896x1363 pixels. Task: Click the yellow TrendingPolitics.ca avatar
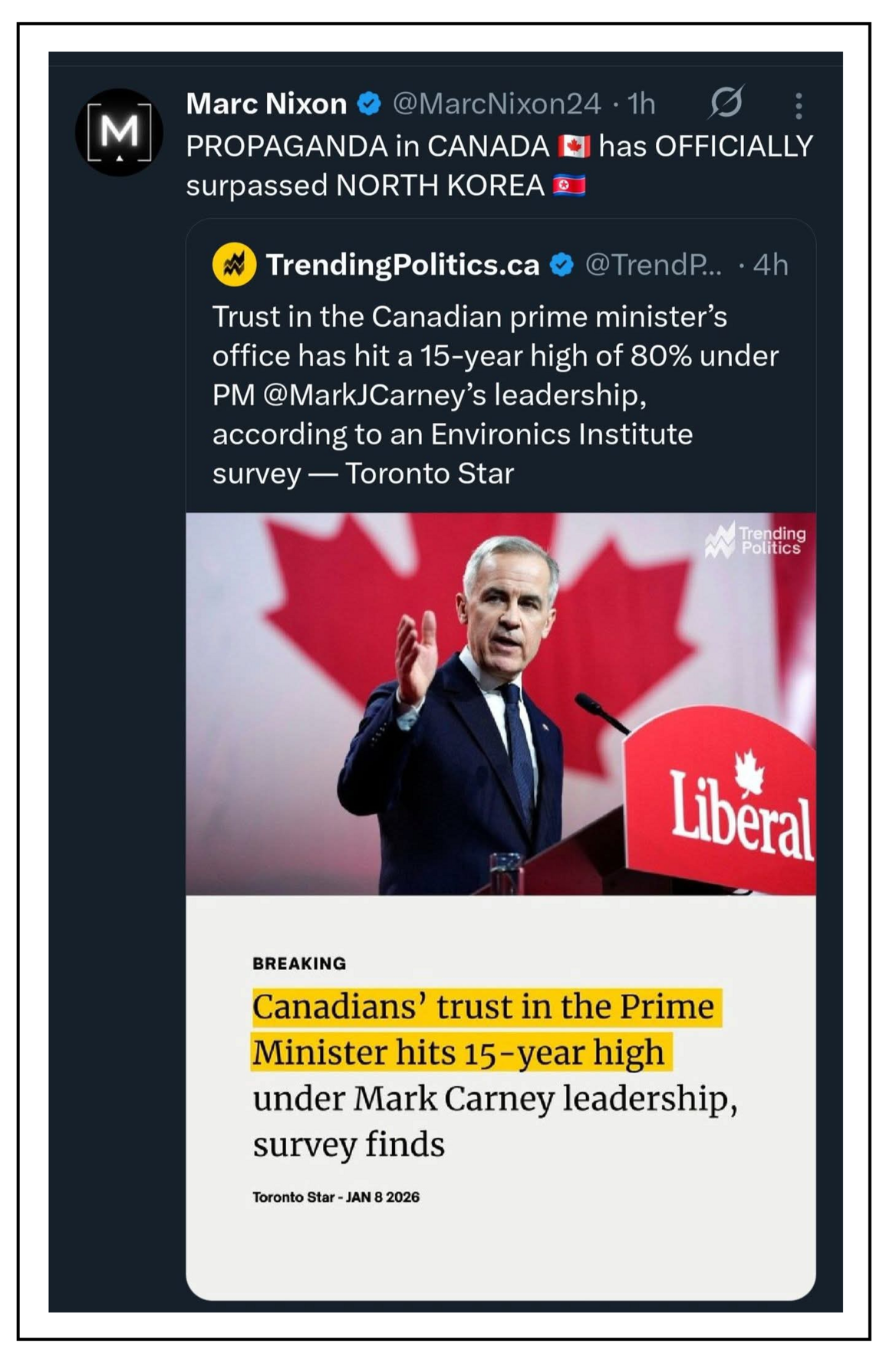coord(234,265)
